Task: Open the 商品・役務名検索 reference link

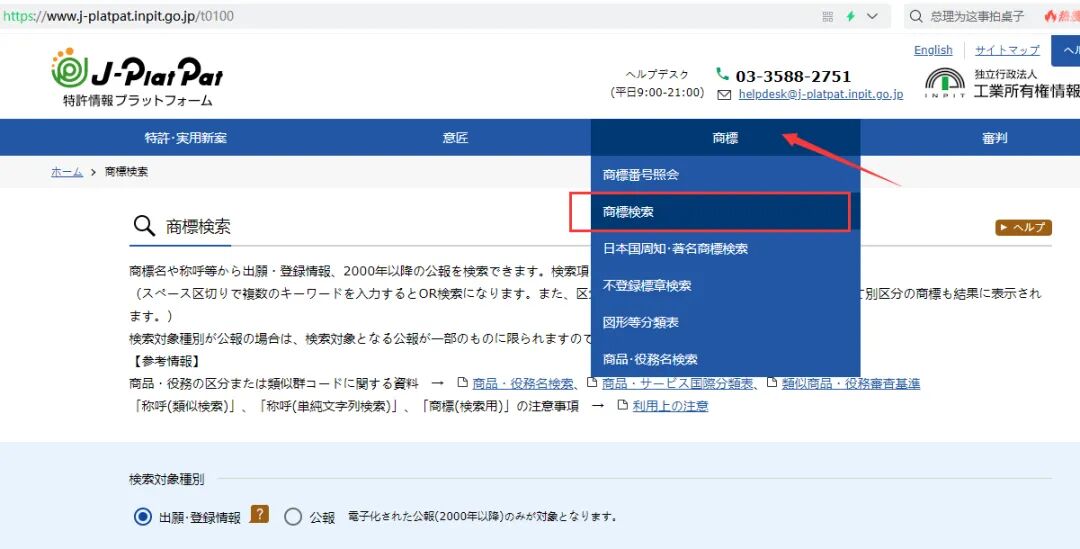Action: (x=523, y=383)
